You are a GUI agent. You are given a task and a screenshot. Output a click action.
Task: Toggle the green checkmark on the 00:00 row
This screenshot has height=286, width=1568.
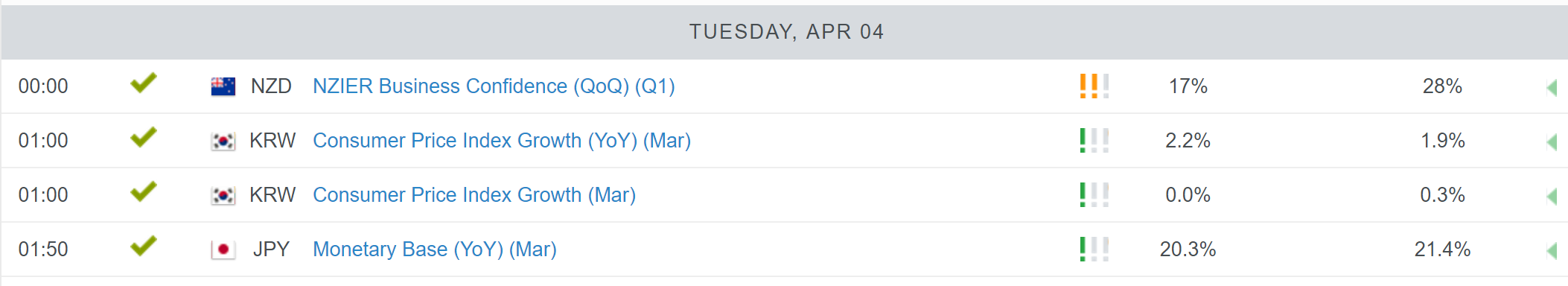point(144,83)
